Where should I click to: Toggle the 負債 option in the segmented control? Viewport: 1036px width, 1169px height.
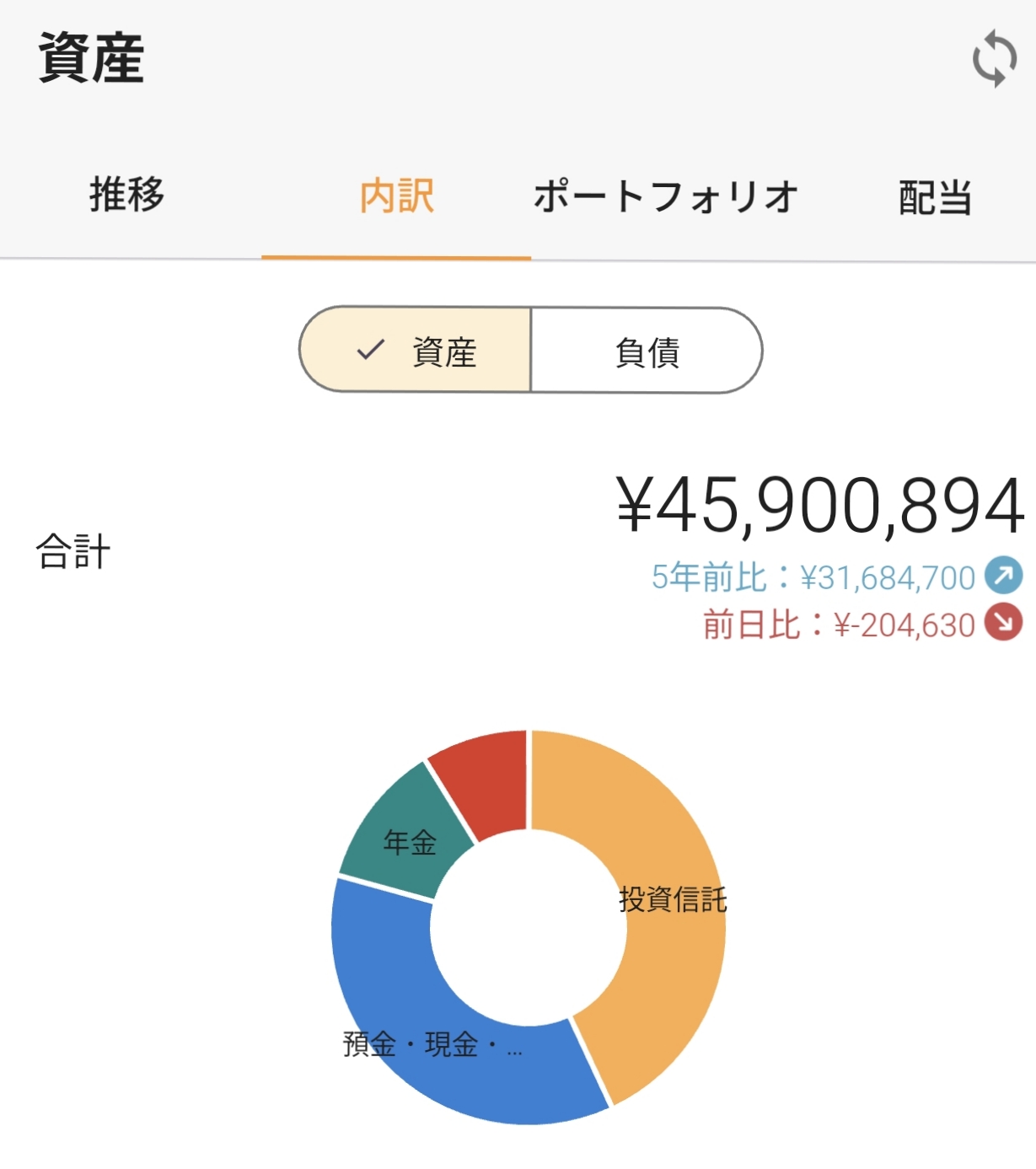(647, 352)
